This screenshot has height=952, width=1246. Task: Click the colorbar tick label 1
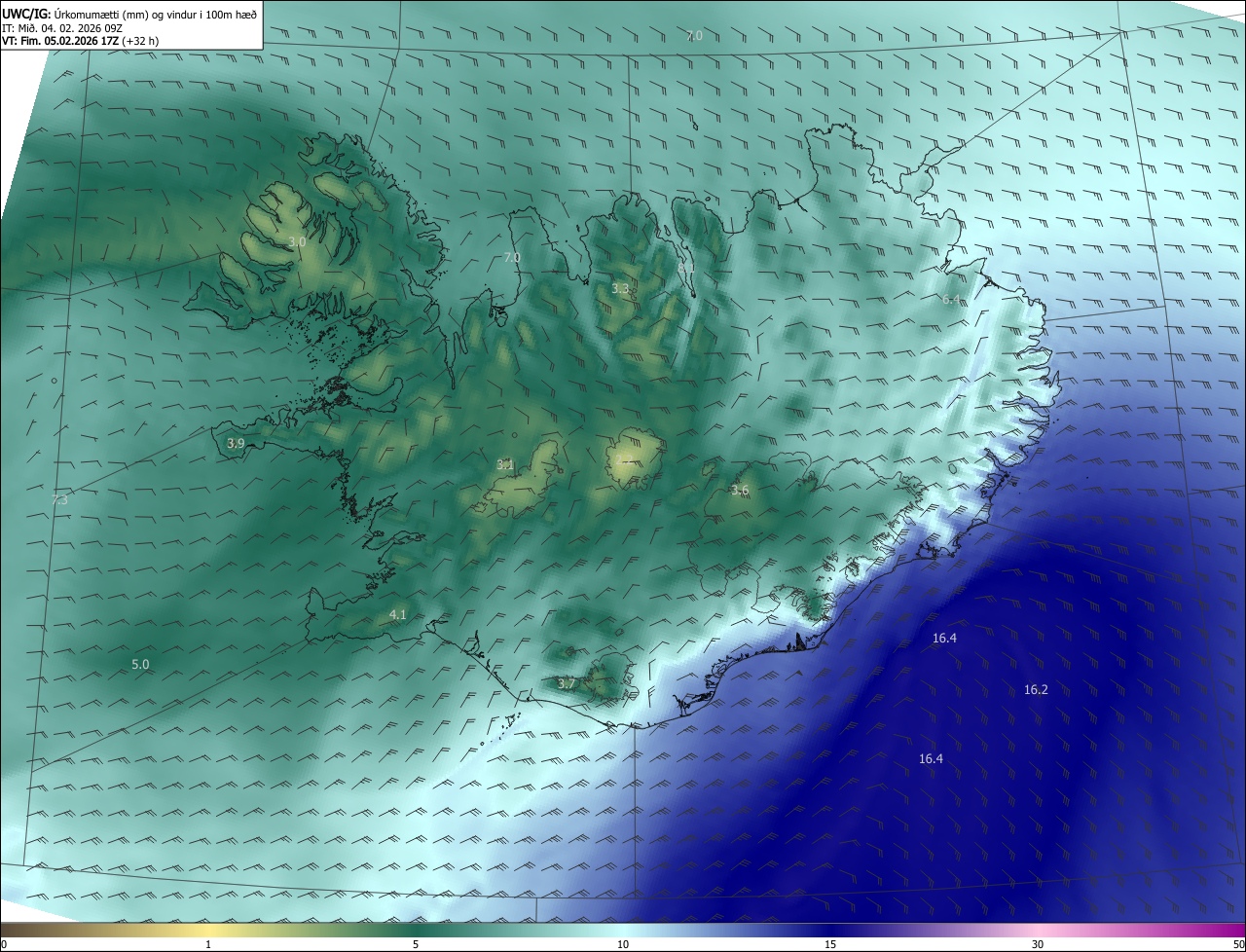208,945
